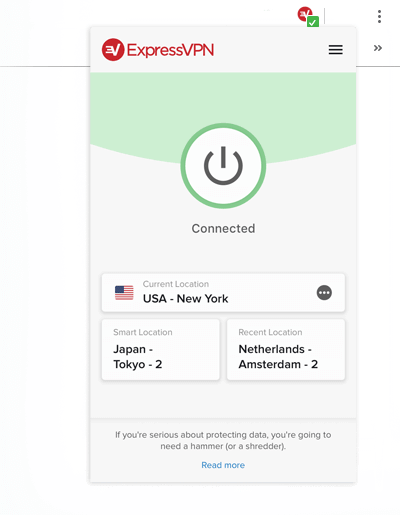Click the Current Location USA - New York card

[x=223, y=293]
